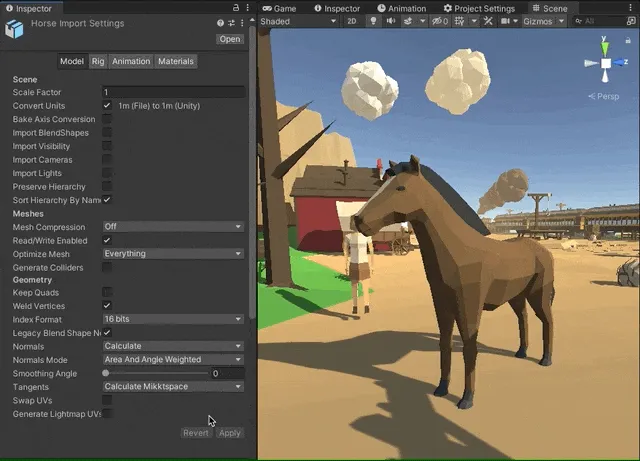Toggle the 2D view button

pyautogui.click(x=354, y=21)
